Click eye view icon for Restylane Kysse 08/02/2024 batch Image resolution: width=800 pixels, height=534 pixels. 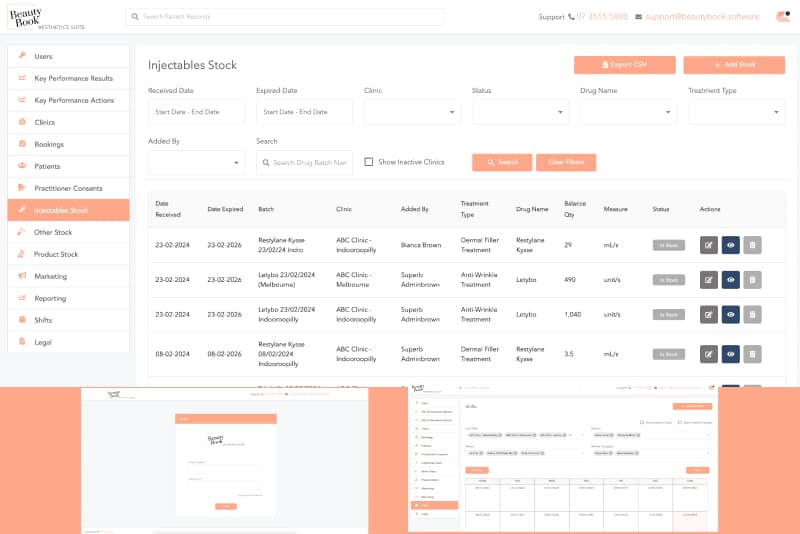(x=730, y=353)
